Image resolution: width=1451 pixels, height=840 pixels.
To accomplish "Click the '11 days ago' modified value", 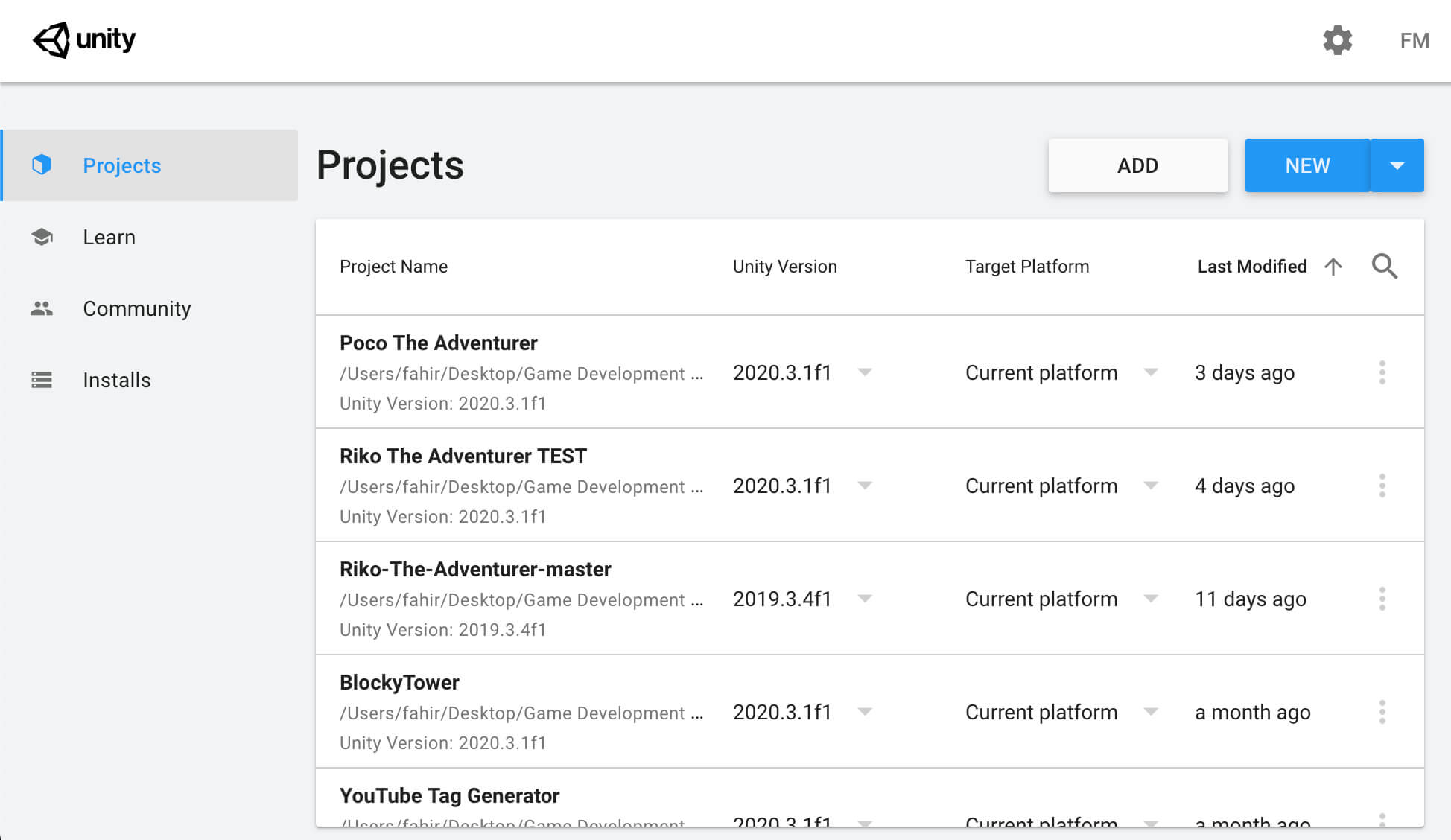I will (1251, 599).
